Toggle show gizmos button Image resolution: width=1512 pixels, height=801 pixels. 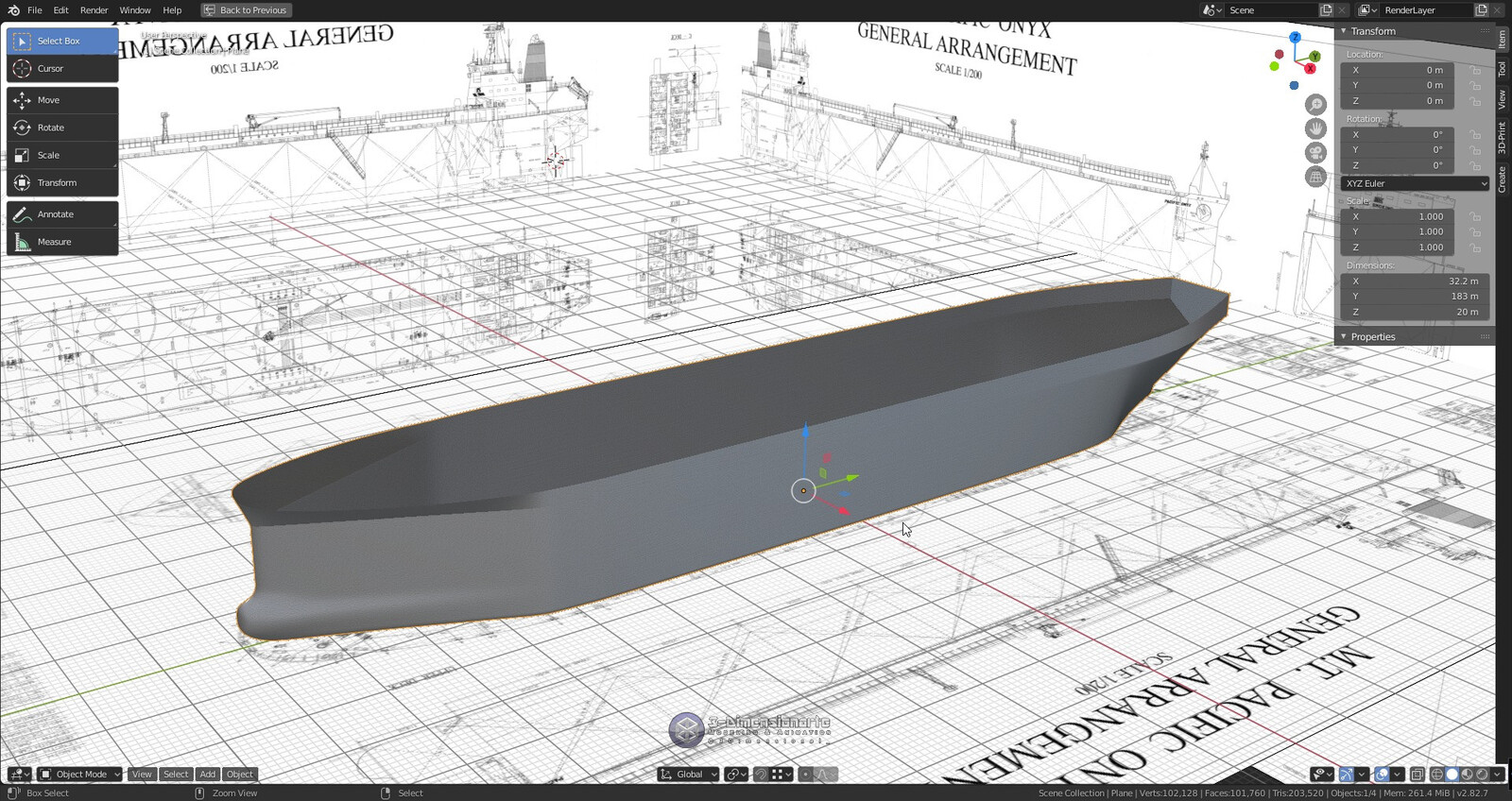click(x=1347, y=775)
